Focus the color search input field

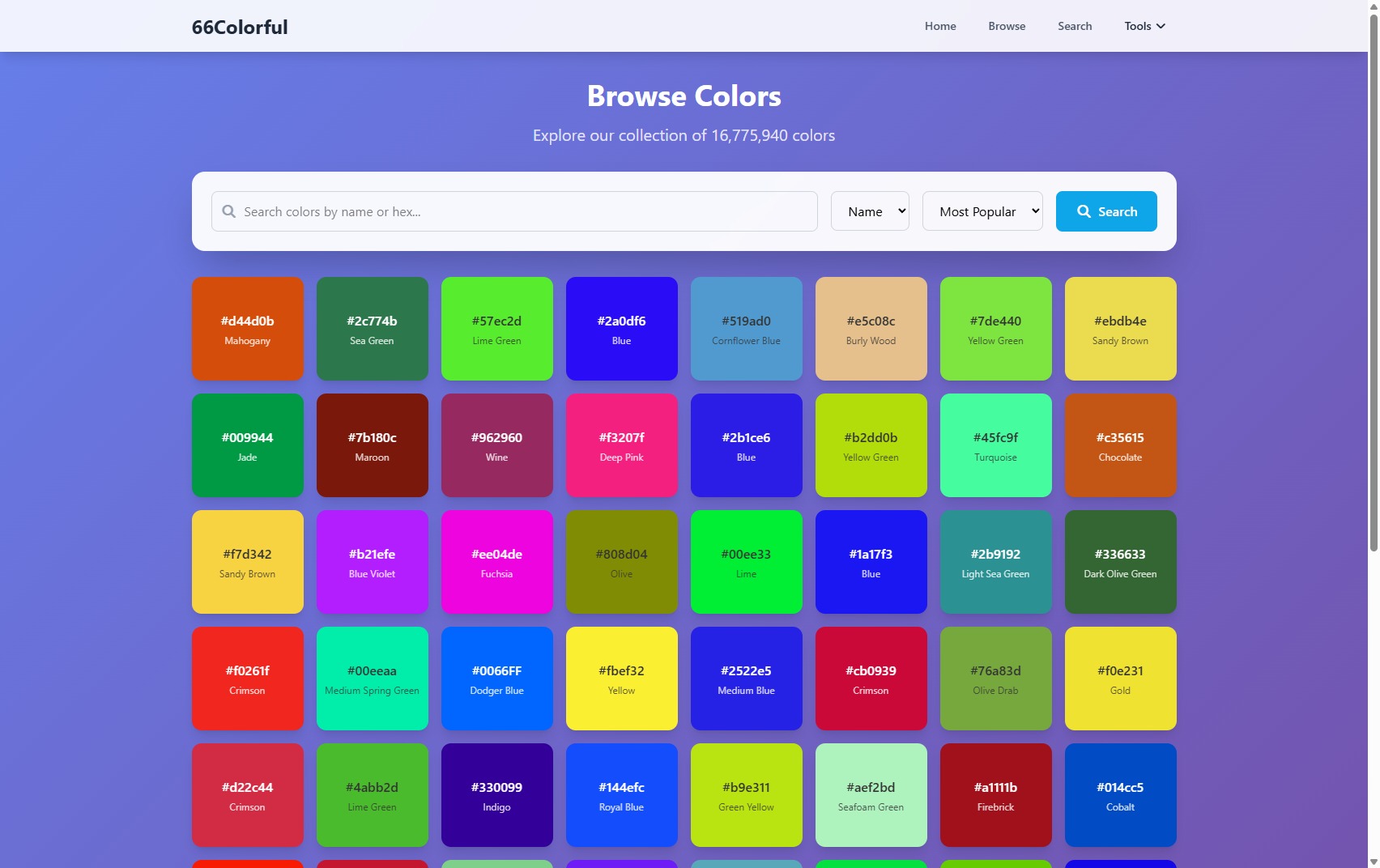[x=514, y=211]
